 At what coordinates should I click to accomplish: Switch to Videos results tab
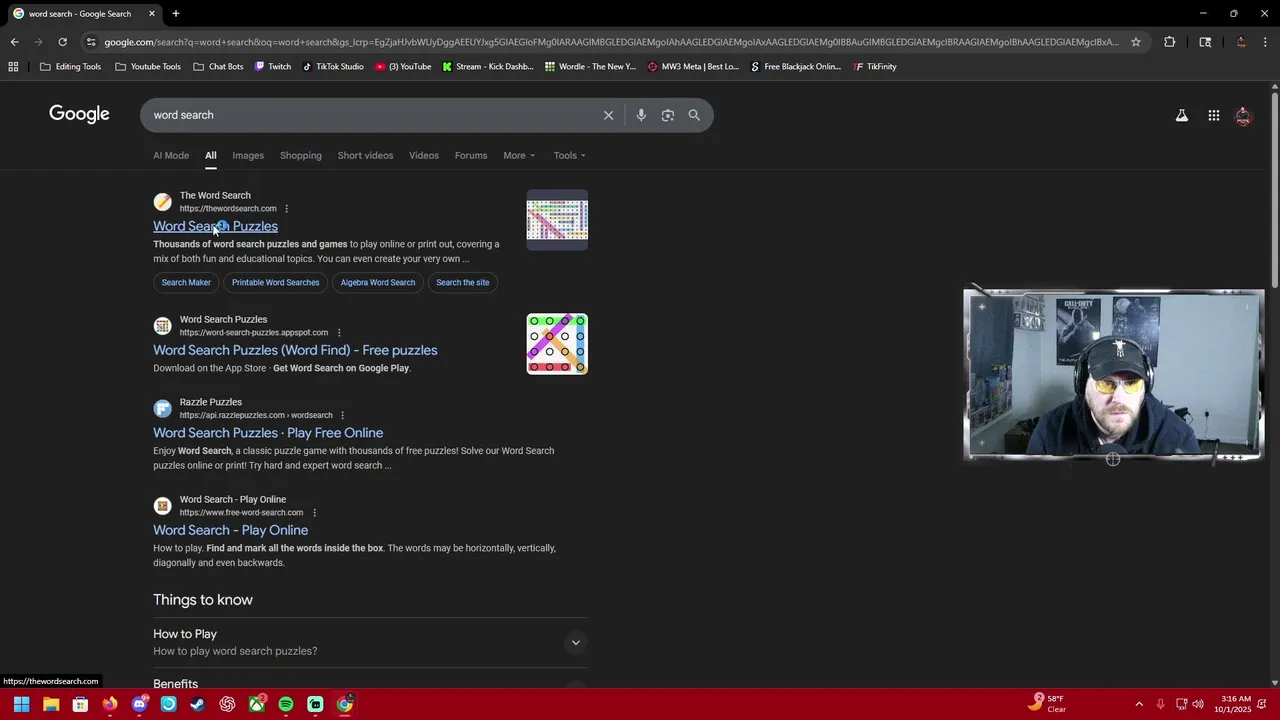(424, 156)
